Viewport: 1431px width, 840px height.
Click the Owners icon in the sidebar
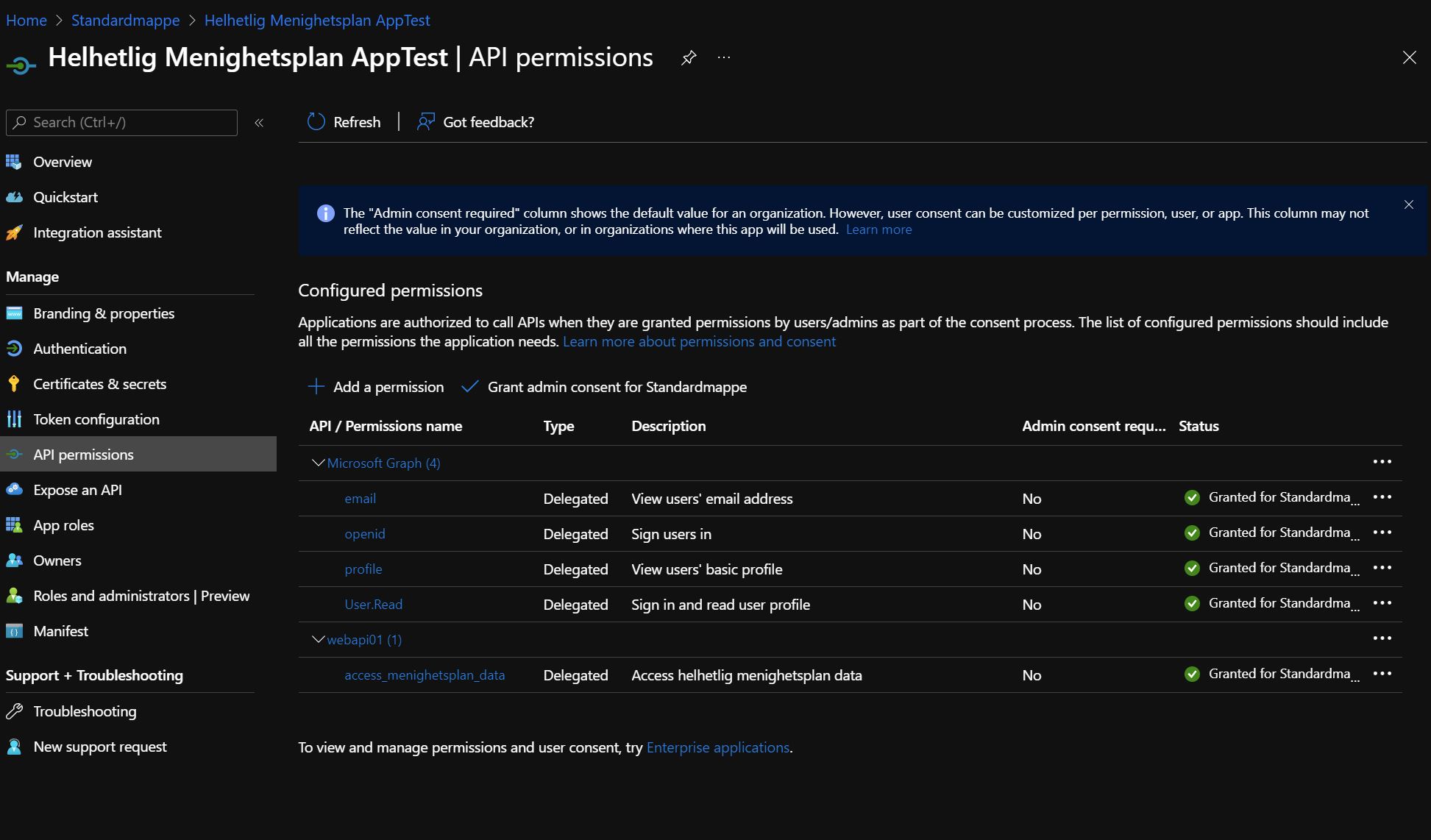pos(14,560)
